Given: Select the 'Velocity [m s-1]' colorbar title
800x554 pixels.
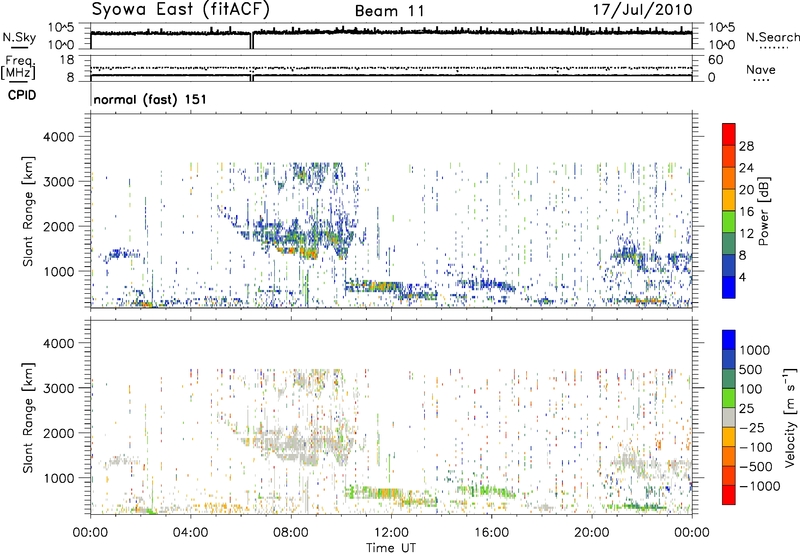Looking at the screenshot, I should point(790,417).
